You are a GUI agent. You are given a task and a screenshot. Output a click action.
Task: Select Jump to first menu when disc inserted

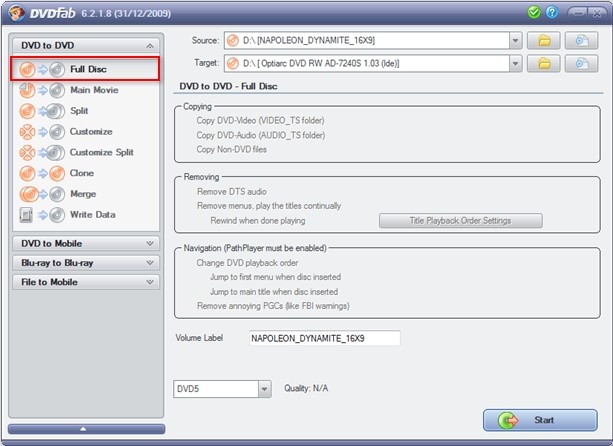(275, 277)
